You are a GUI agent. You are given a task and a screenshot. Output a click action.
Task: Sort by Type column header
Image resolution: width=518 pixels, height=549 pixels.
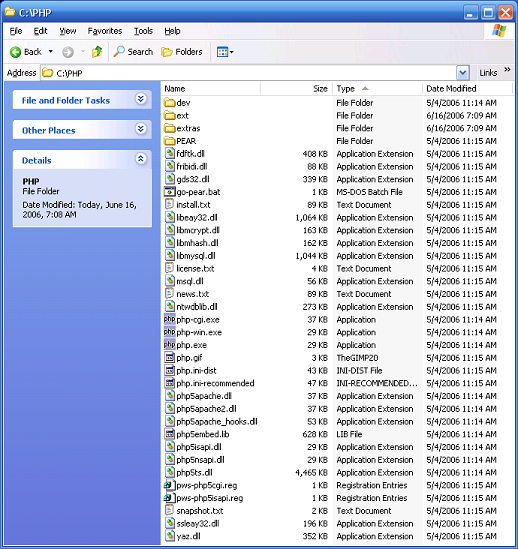click(377, 89)
